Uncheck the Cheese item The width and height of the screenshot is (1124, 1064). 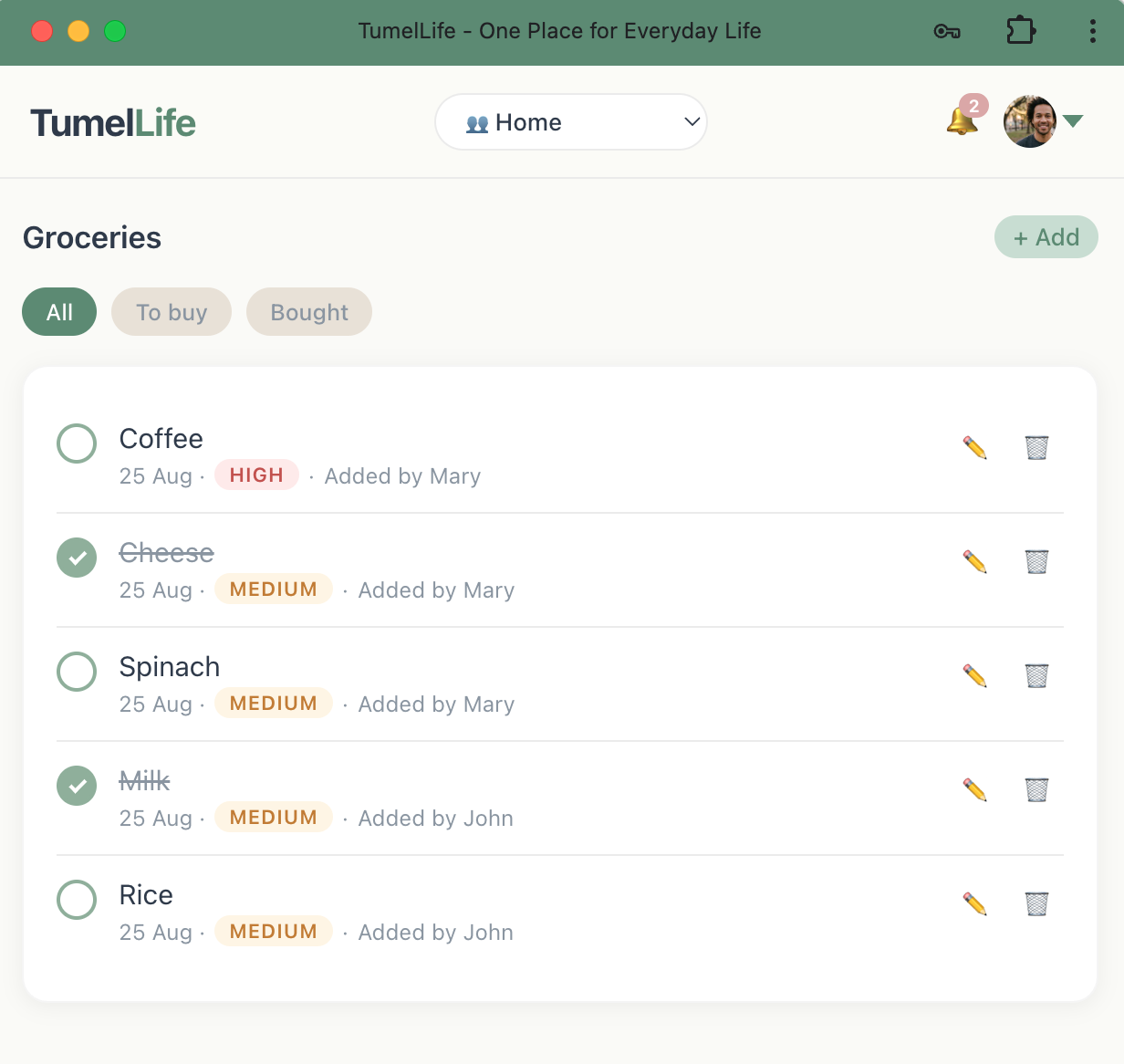pyautogui.click(x=77, y=558)
